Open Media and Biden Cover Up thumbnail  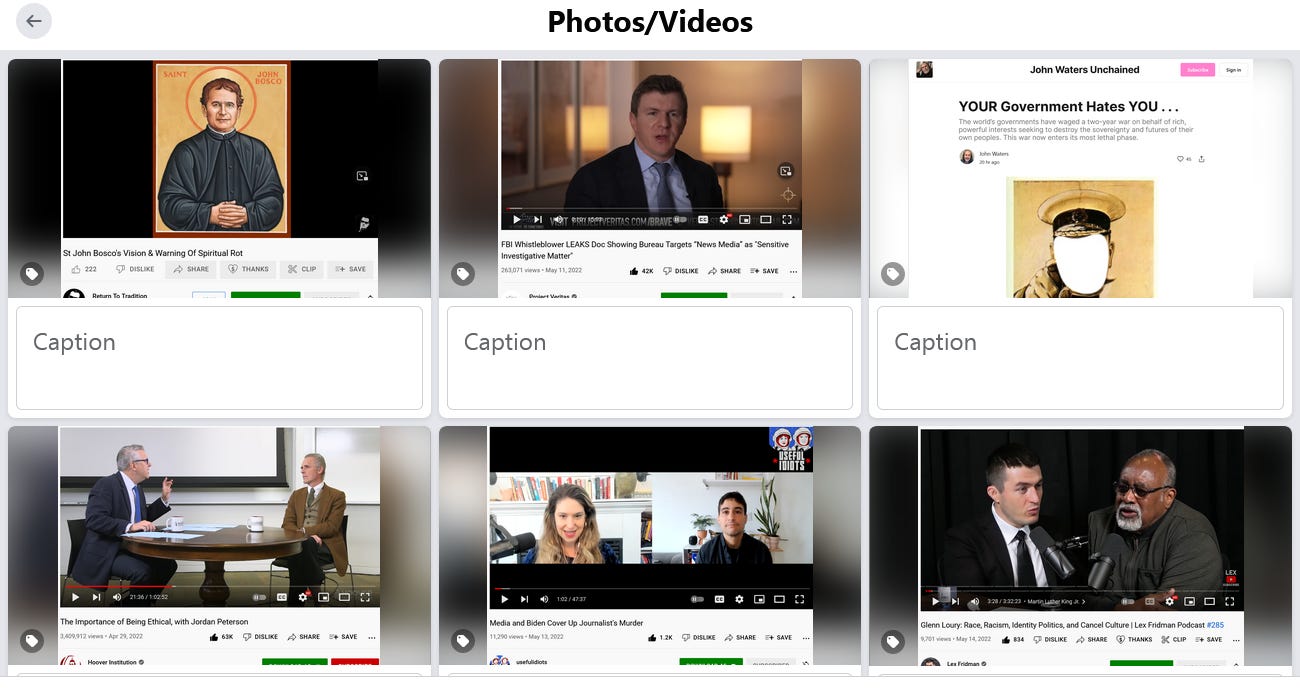click(650, 546)
